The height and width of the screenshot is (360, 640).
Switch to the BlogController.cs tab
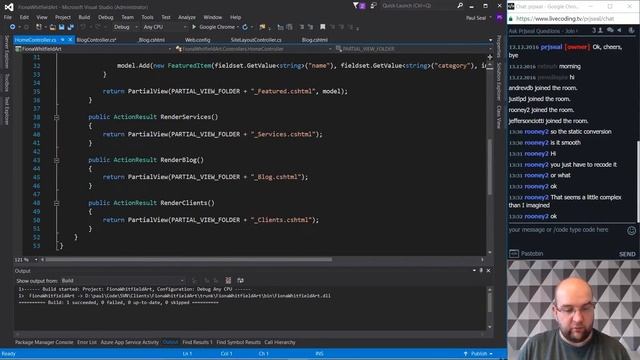pyautogui.click(x=96, y=40)
